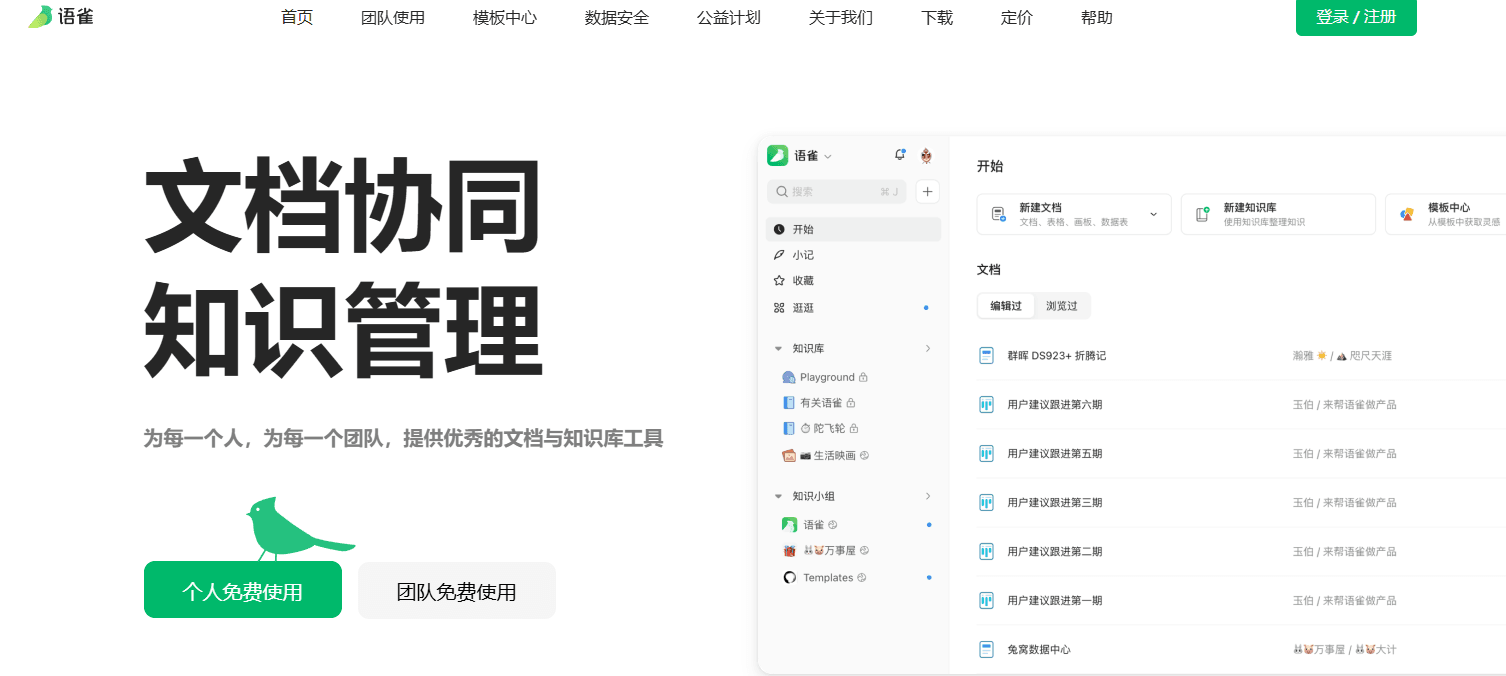Click the blue dot beside 逛逛
1506x676 pixels.
coord(926,308)
